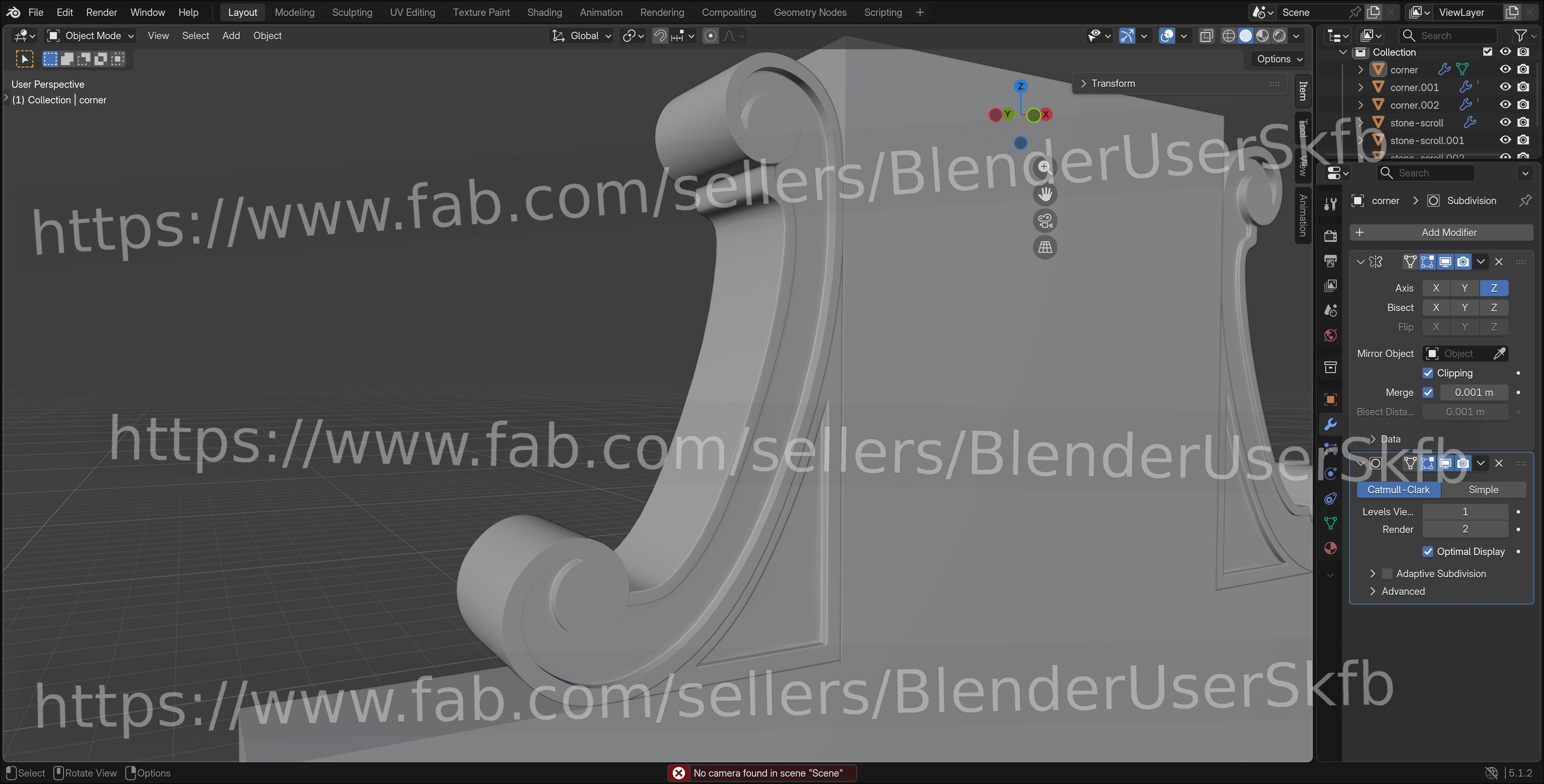Hide corner.001 with the eye icon
This screenshot has width=1544, height=784.
(x=1505, y=87)
